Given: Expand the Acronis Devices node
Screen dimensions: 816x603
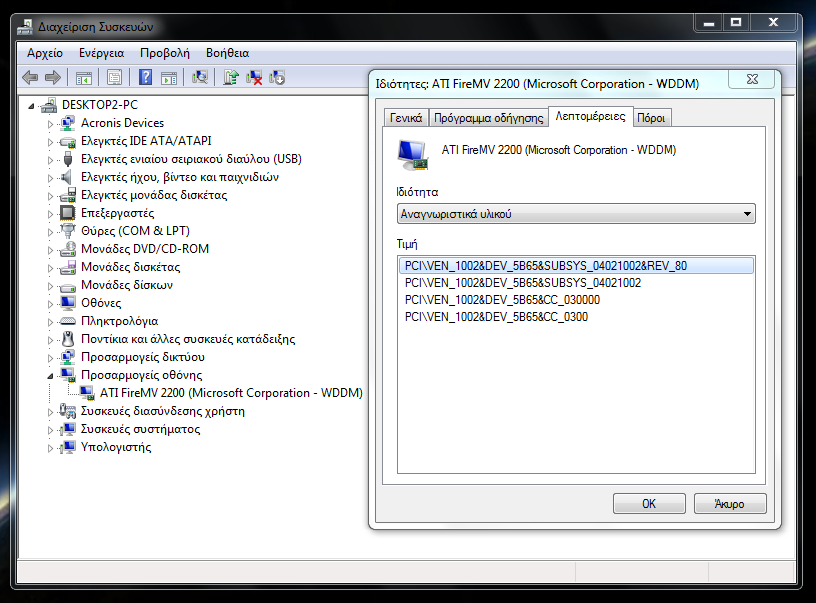Looking at the screenshot, I should tap(50, 124).
